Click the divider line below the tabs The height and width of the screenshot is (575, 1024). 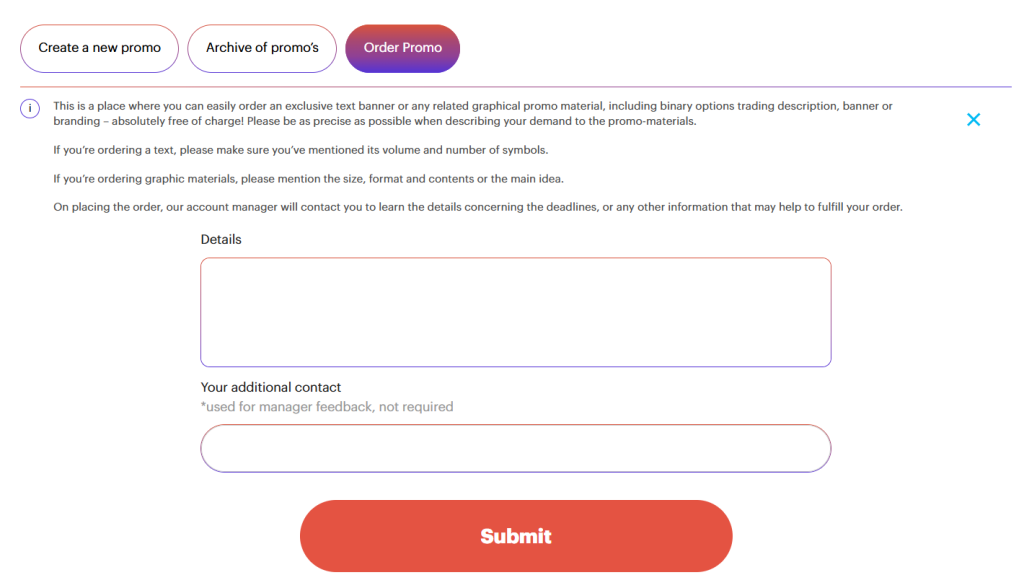point(516,86)
